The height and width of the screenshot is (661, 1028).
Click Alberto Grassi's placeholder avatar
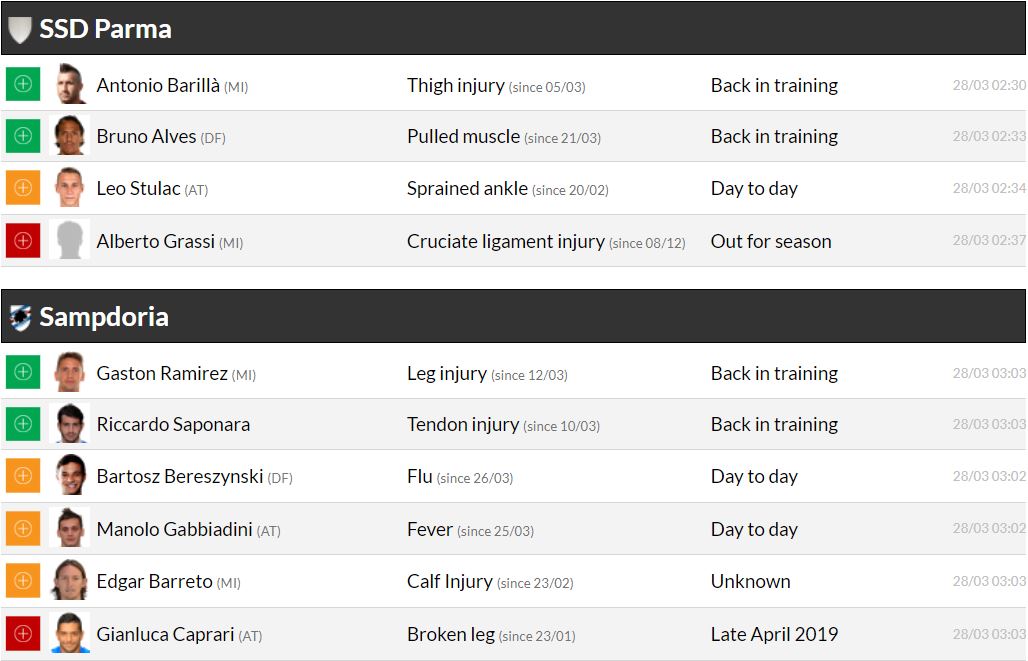point(70,240)
